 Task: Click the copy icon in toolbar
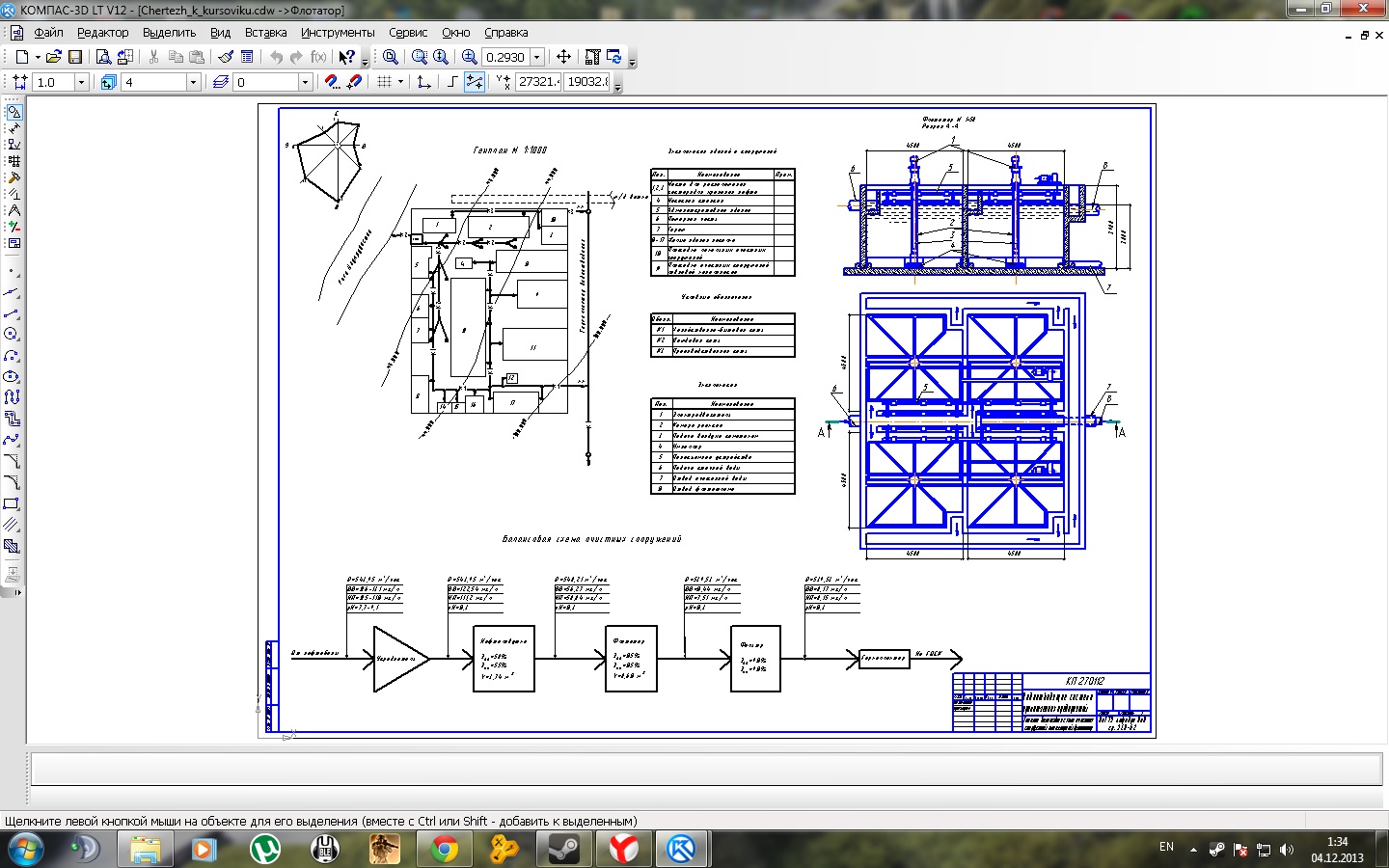coord(176,57)
